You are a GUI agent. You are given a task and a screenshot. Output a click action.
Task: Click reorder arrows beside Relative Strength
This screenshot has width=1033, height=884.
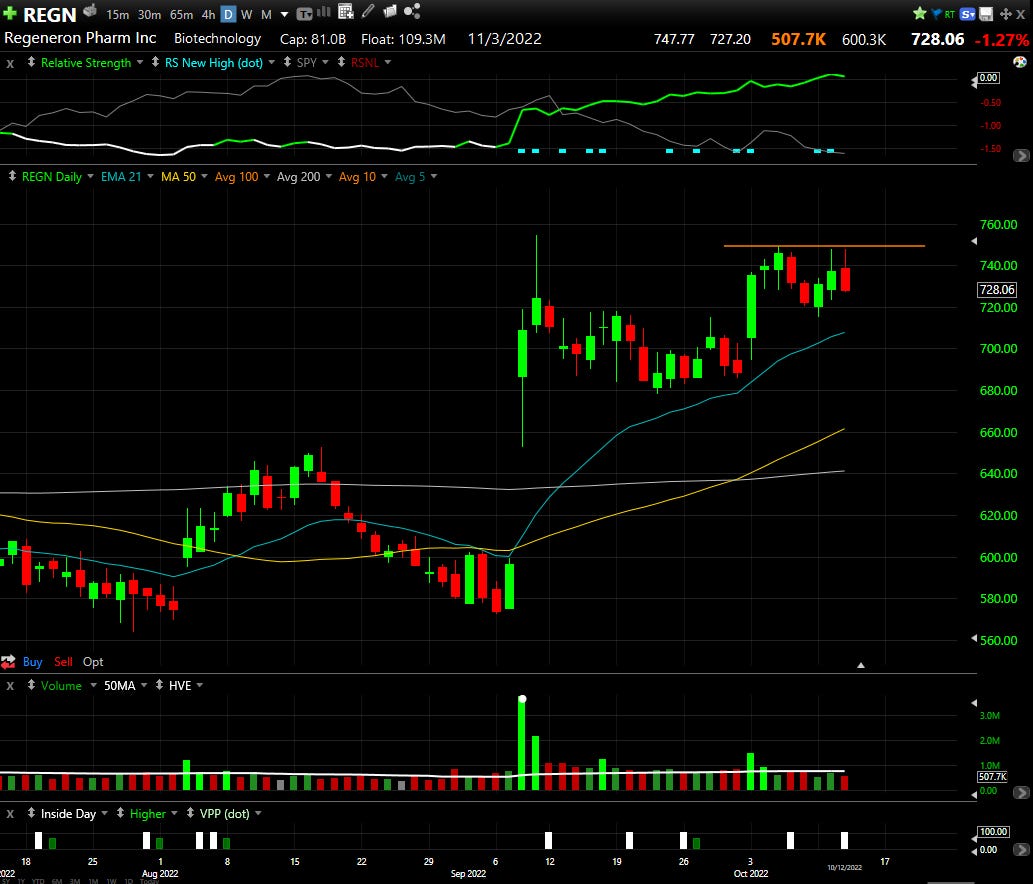coord(31,62)
